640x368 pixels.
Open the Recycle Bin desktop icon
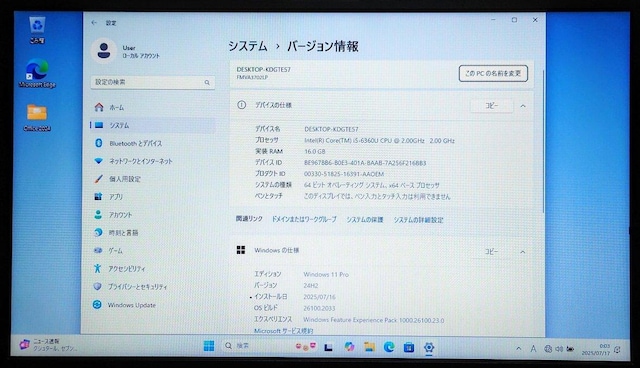coord(37,30)
